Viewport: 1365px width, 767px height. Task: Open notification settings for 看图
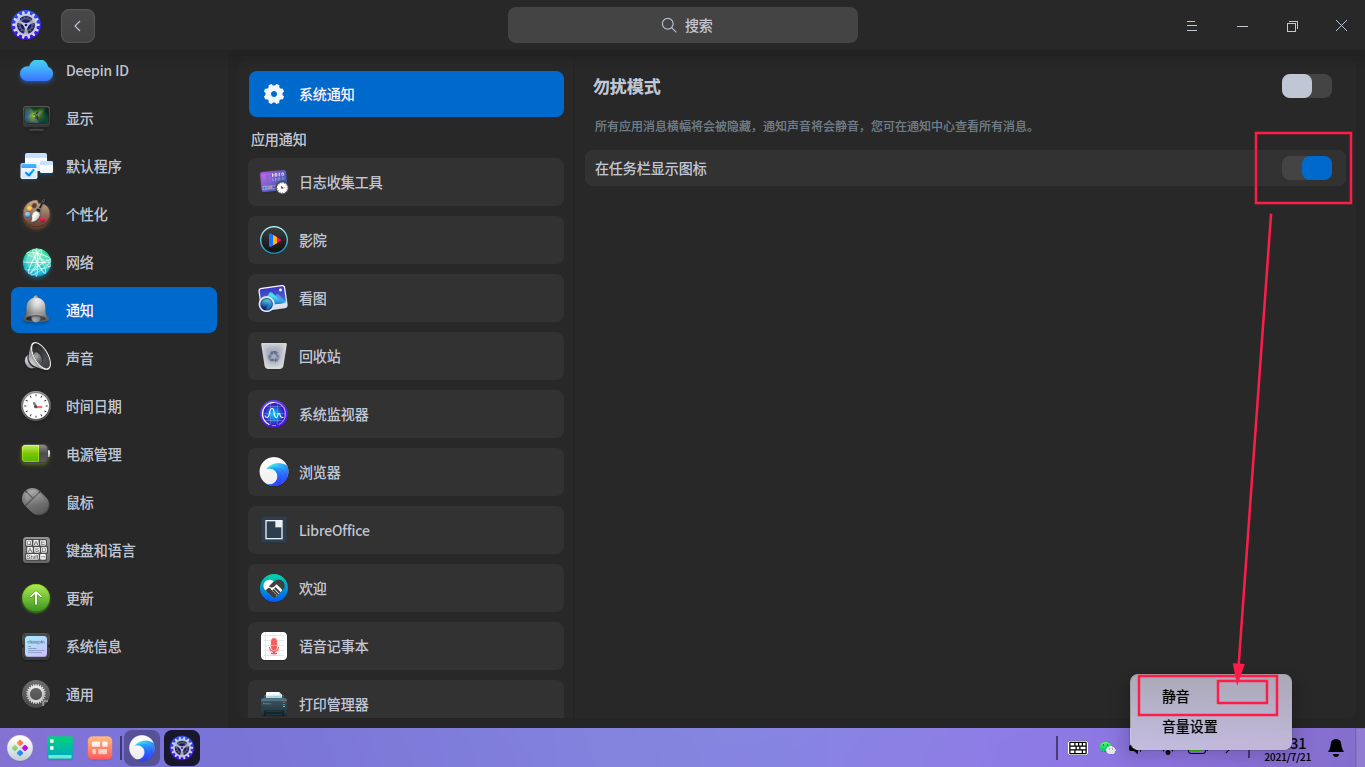pyautogui.click(x=406, y=299)
